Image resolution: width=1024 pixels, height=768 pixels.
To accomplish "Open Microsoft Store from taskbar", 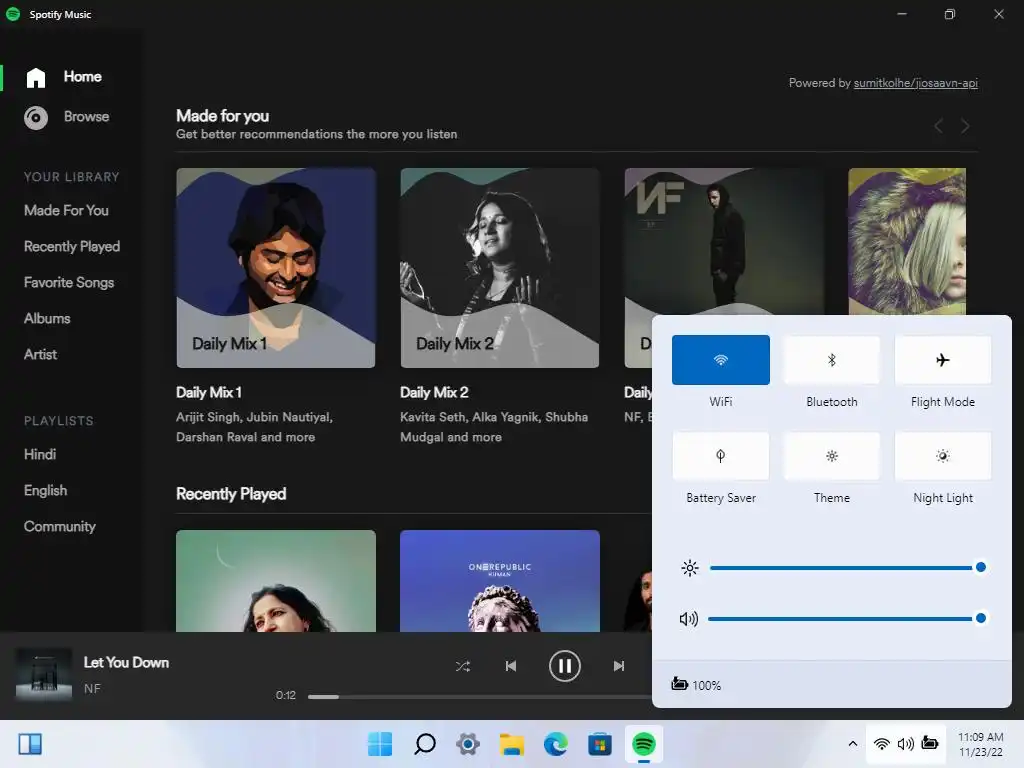I will click(x=600, y=744).
